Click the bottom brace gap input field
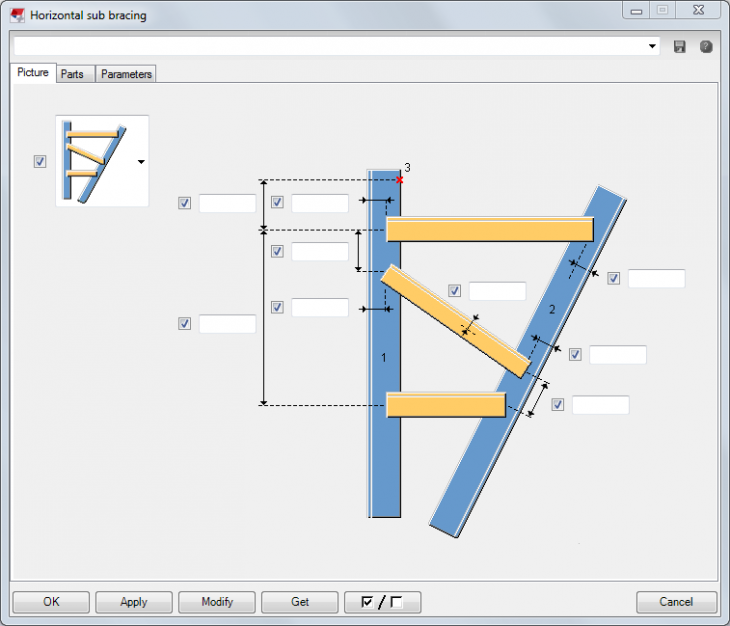Screen dimensions: 730x626 pos(601,405)
